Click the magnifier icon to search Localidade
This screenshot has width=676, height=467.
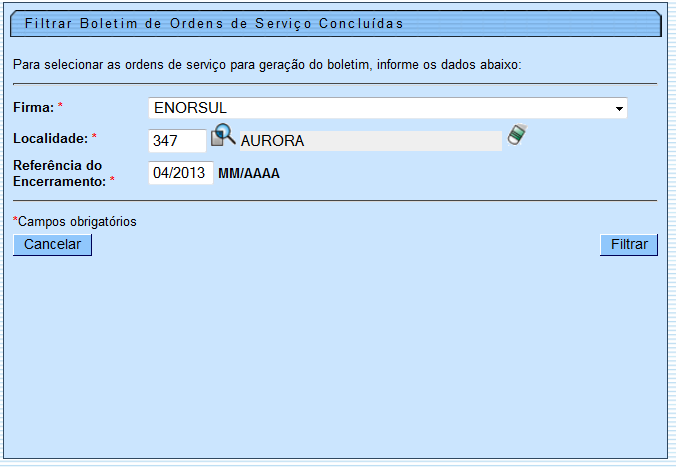pos(223,136)
